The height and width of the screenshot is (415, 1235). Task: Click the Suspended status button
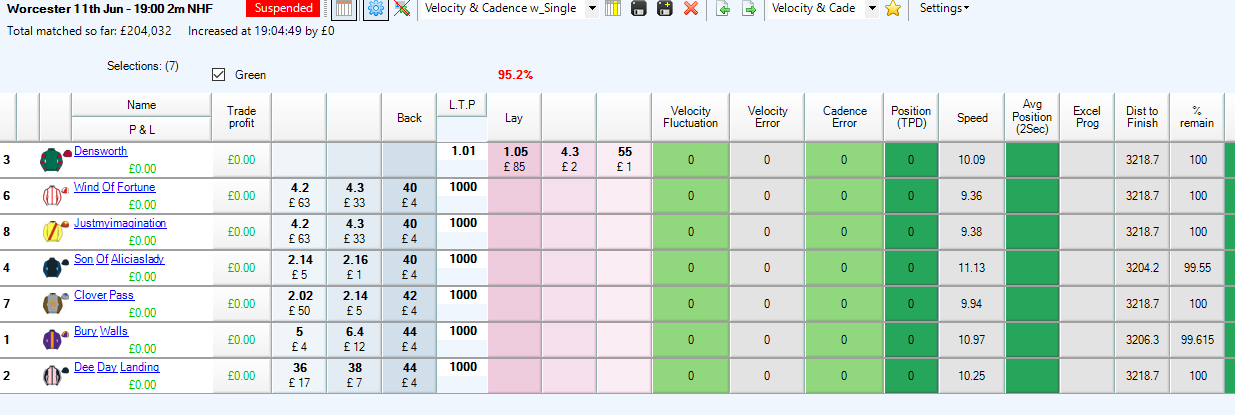283,9
